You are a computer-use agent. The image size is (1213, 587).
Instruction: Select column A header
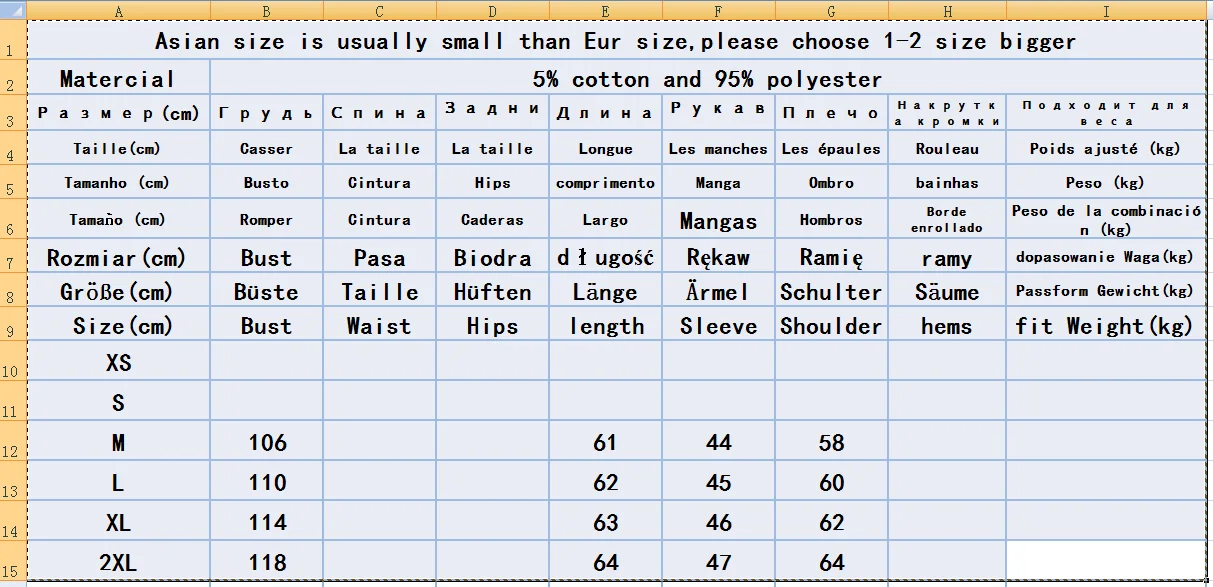118,11
